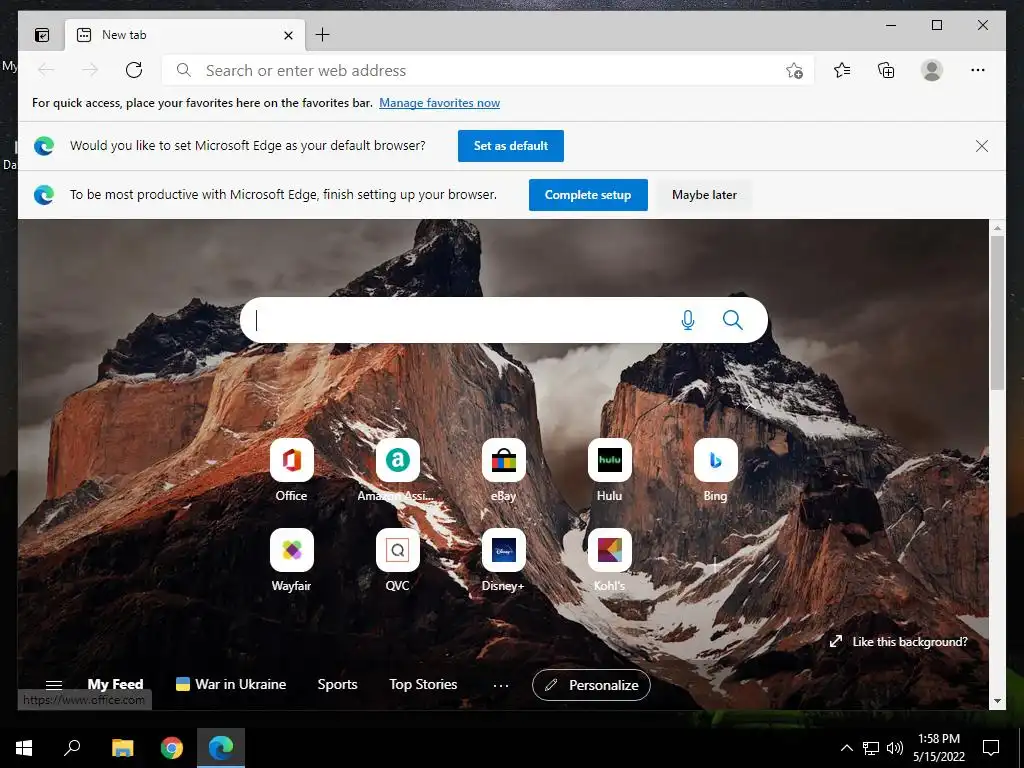Screen dimensions: 1024x768
Task: Click the Refresh page icon
Action: [134, 70]
